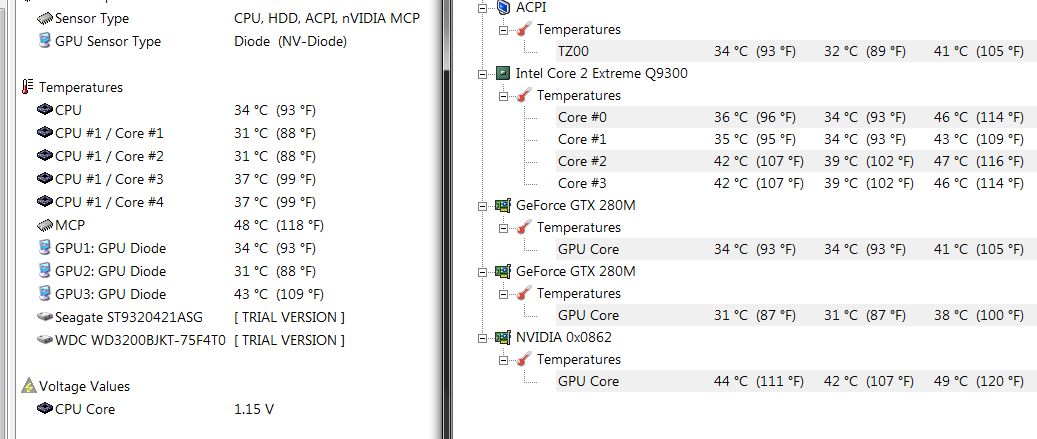Collapse Temperatures under NVIDIA 0x0862
1037x439 pixels.
504,360
